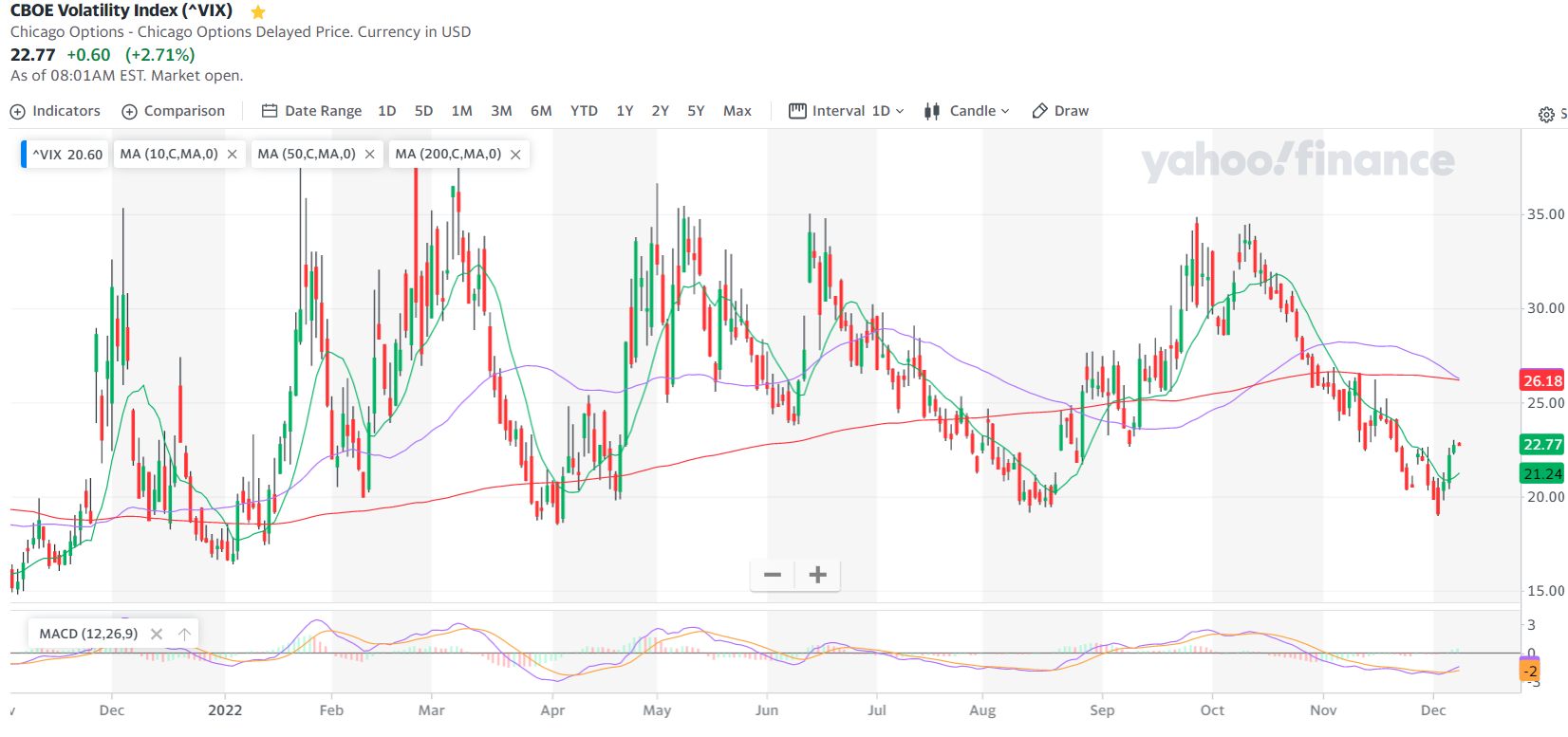Zoom out with the minus button
1568x737 pixels.
tap(773, 575)
